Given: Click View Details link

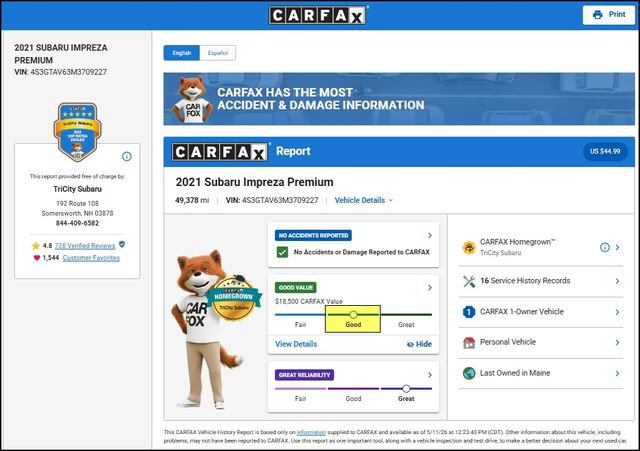Looking at the screenshot, I should (x=296, y=344).
